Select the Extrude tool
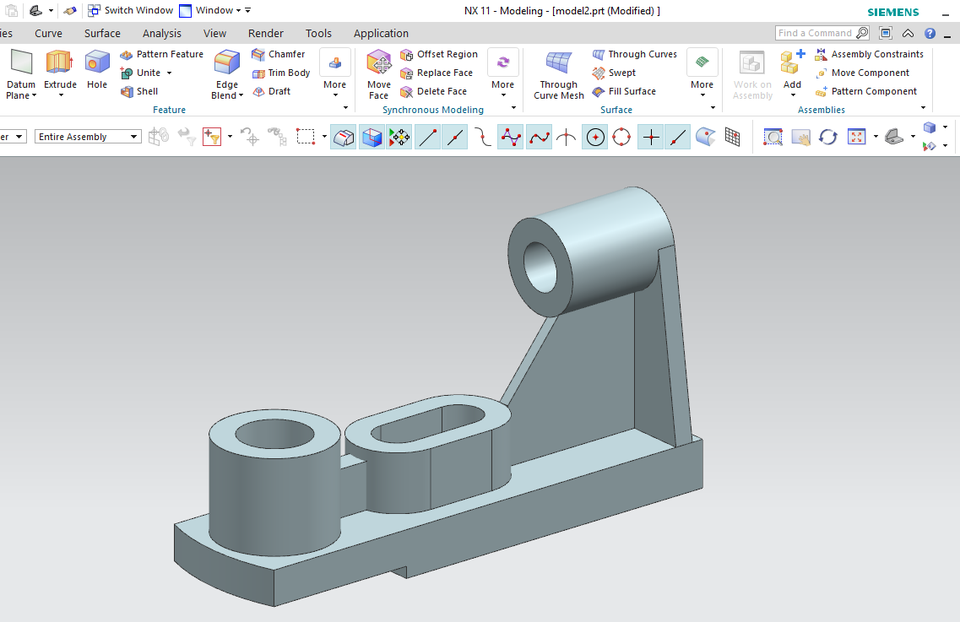960x622 pixels. coord(60,70)
